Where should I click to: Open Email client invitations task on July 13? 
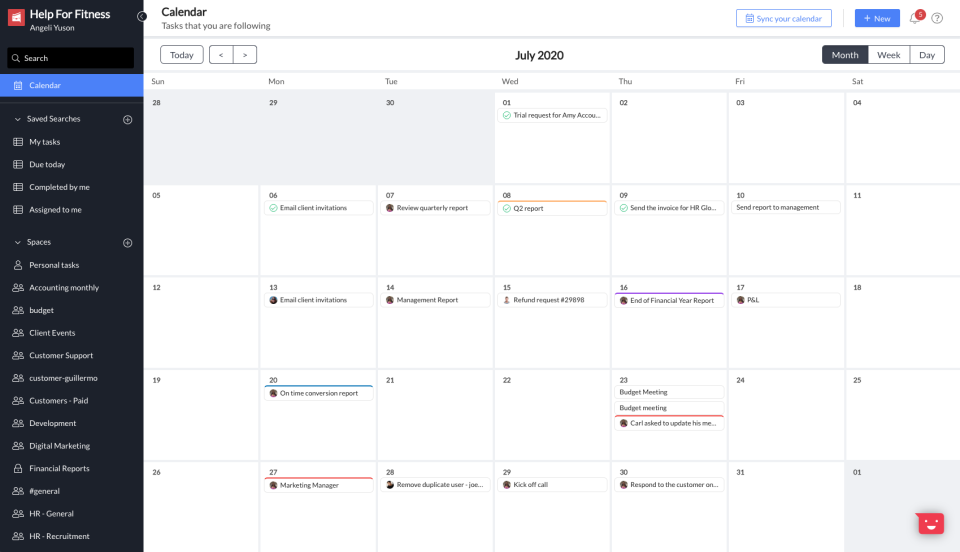(318, 300)
